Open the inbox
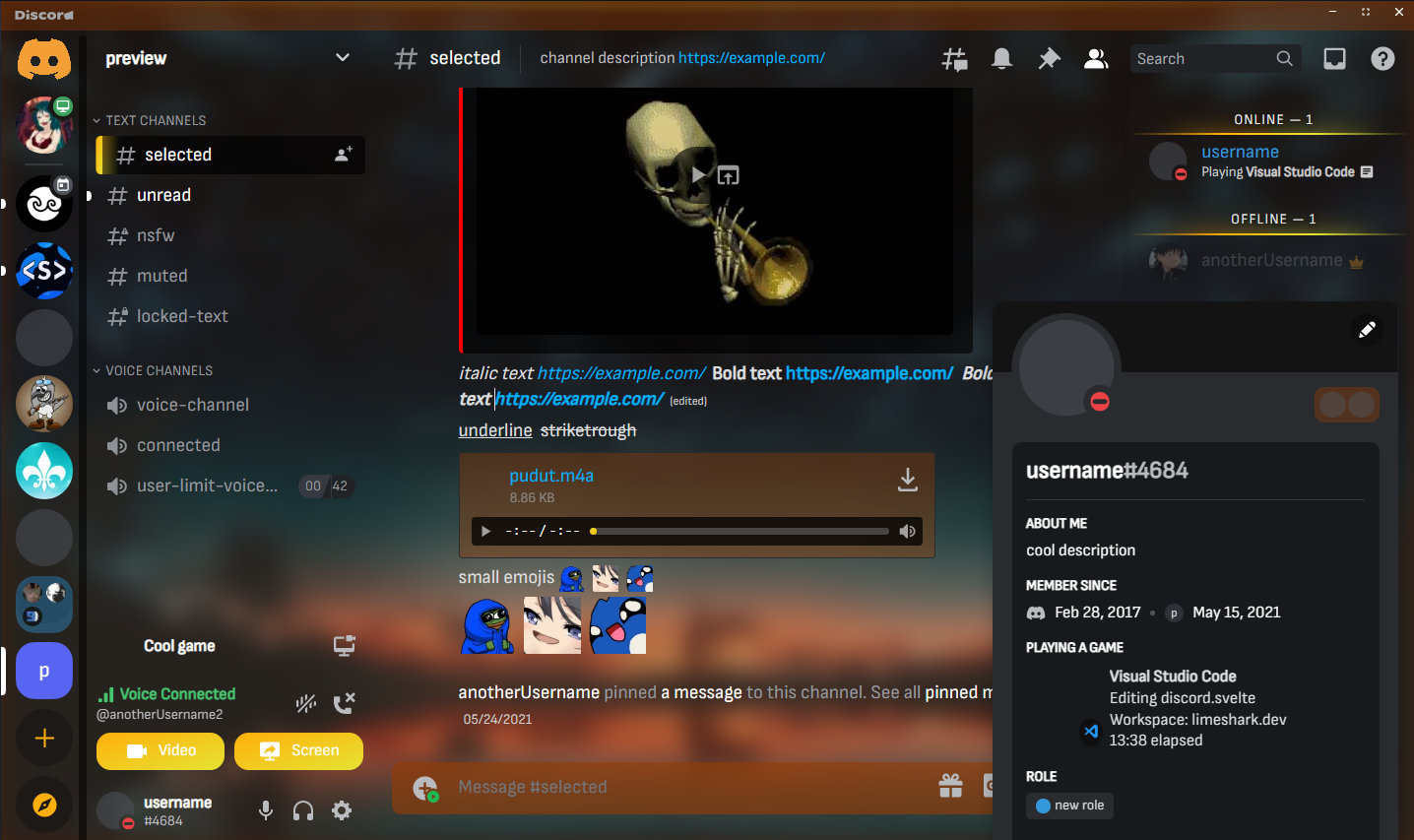 (x=1334, y=58)
